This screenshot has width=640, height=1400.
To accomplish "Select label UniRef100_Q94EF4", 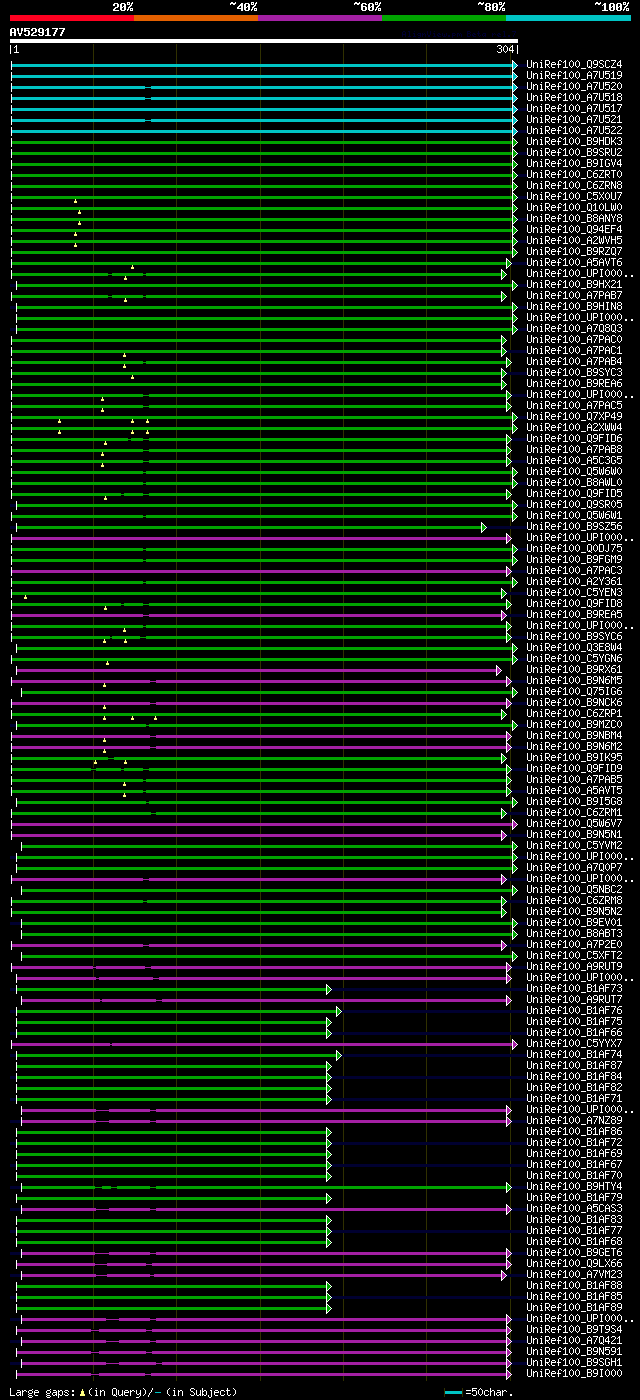I will point(574,229).
